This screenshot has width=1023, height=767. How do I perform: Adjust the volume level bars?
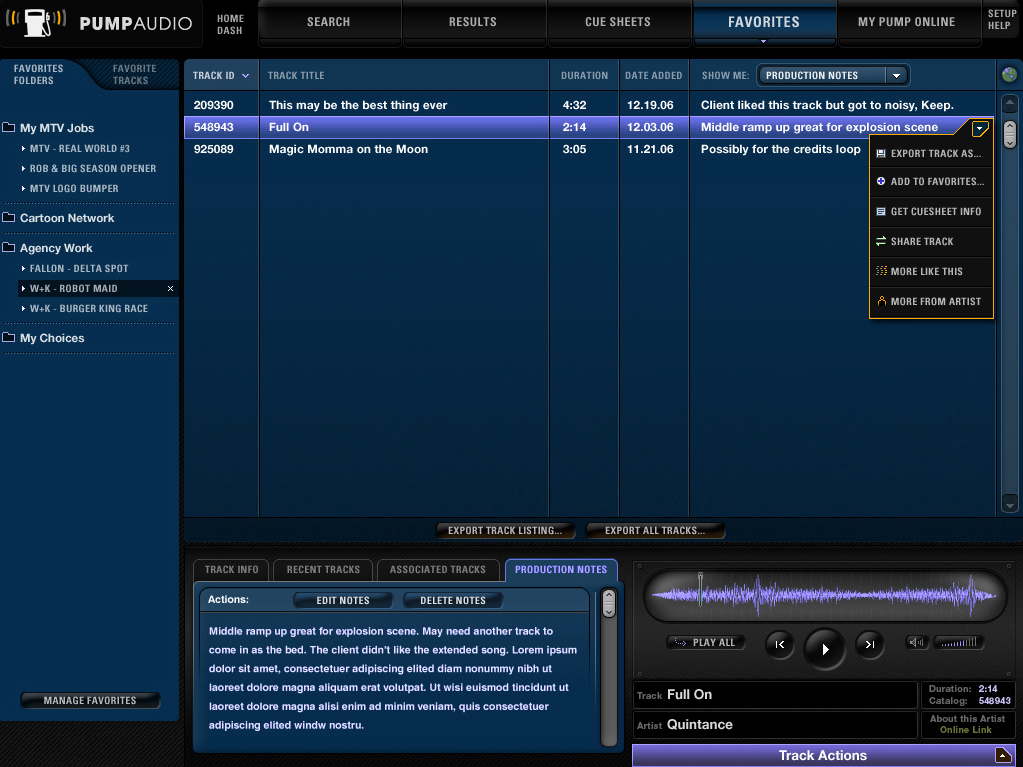coord(958,642)
